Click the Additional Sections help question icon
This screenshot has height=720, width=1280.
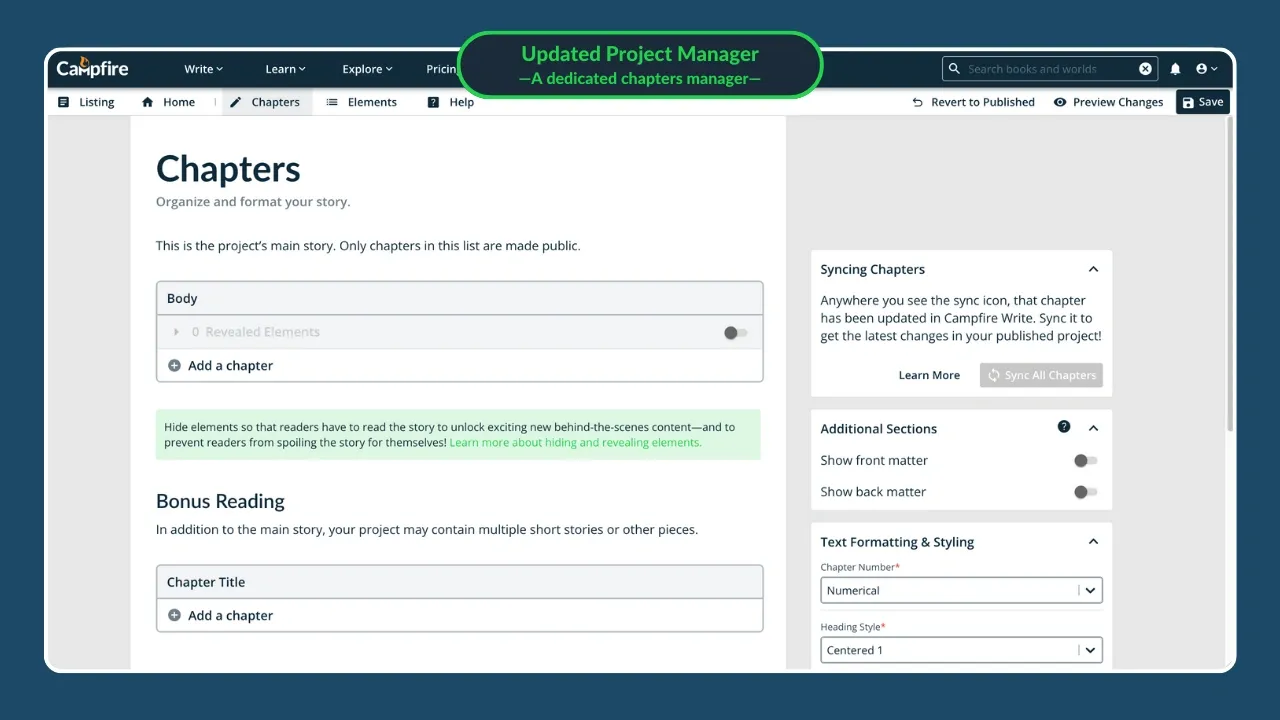(1064, 427)
